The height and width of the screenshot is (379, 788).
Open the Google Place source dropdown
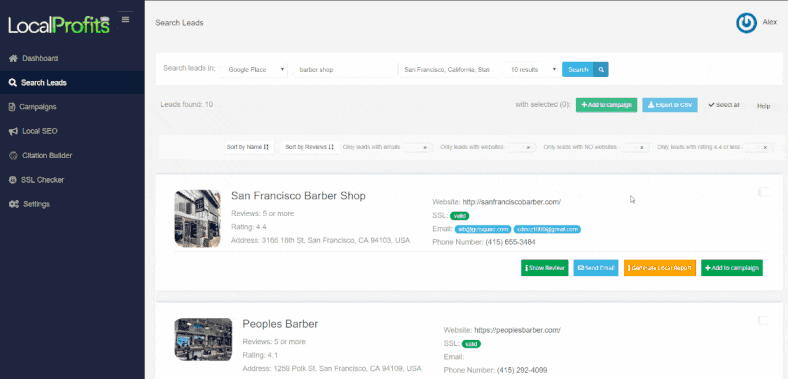click(256, 69)
